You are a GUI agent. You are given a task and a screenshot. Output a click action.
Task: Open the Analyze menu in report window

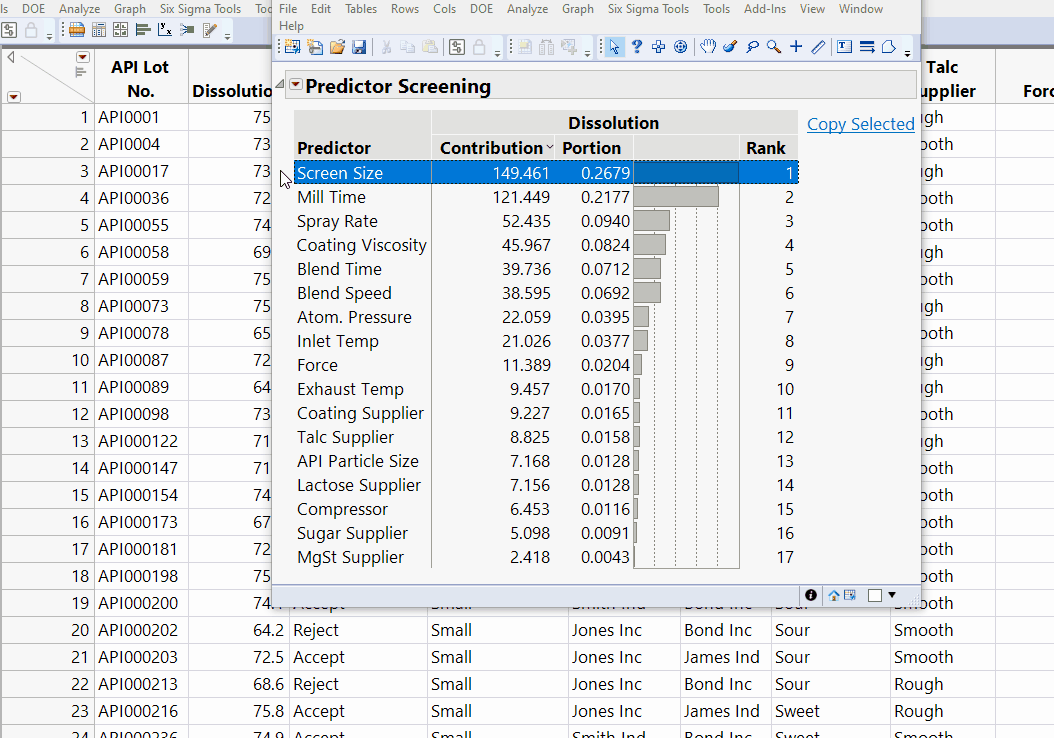(527, 9)
